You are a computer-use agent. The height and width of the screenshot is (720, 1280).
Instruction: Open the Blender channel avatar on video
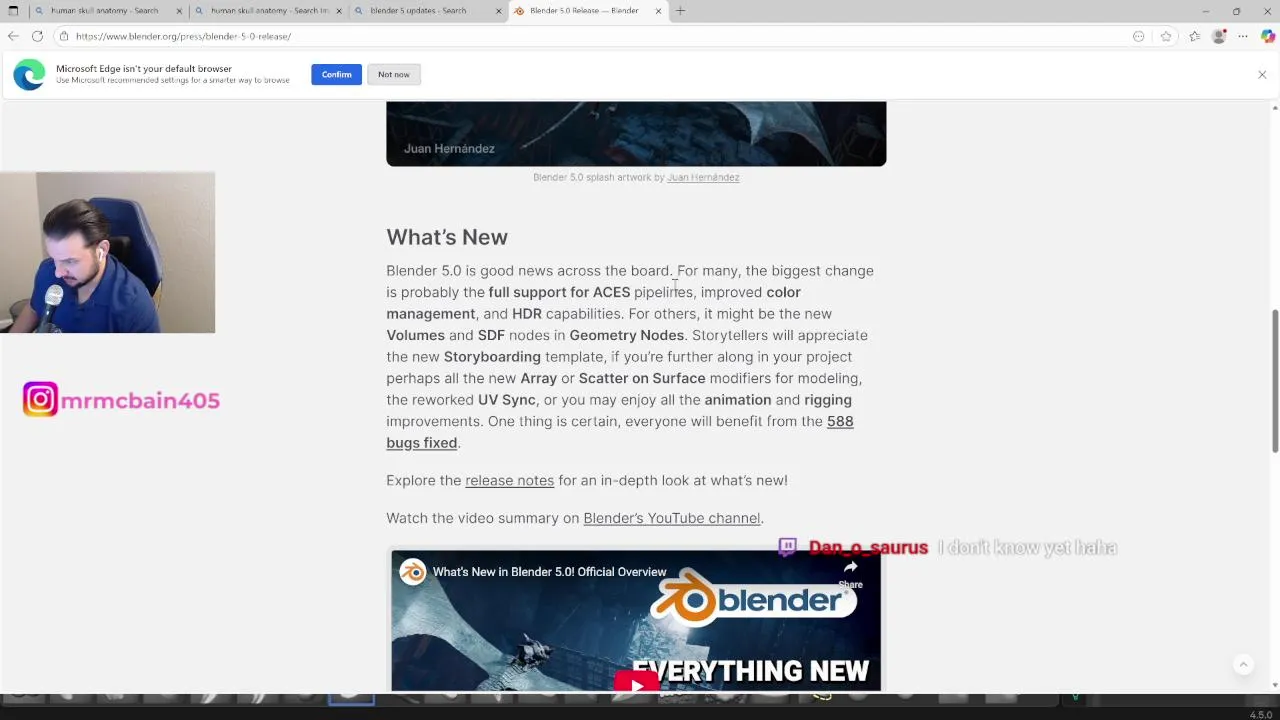point(413,572)
